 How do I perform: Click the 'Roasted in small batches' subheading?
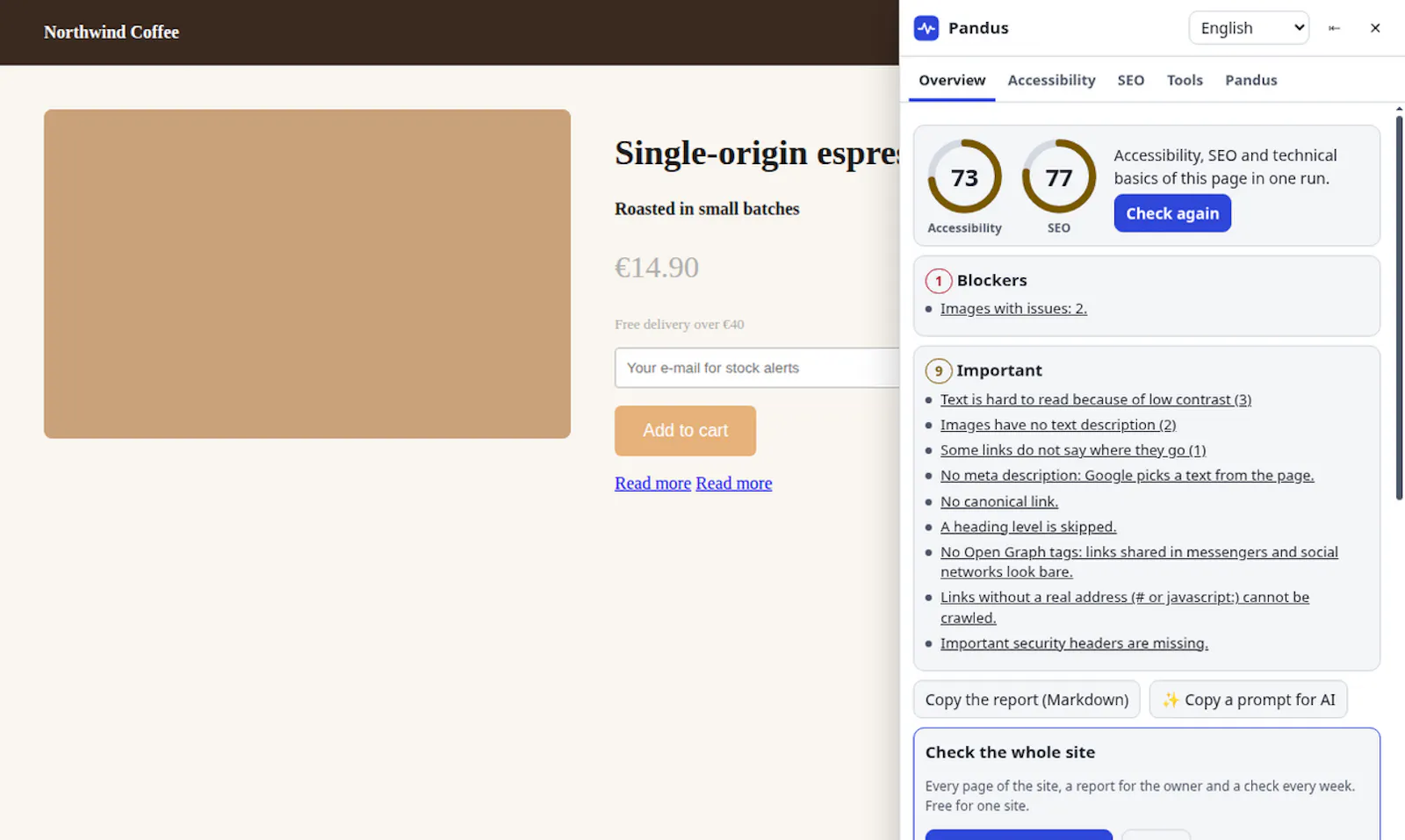(x=707, y=209)
